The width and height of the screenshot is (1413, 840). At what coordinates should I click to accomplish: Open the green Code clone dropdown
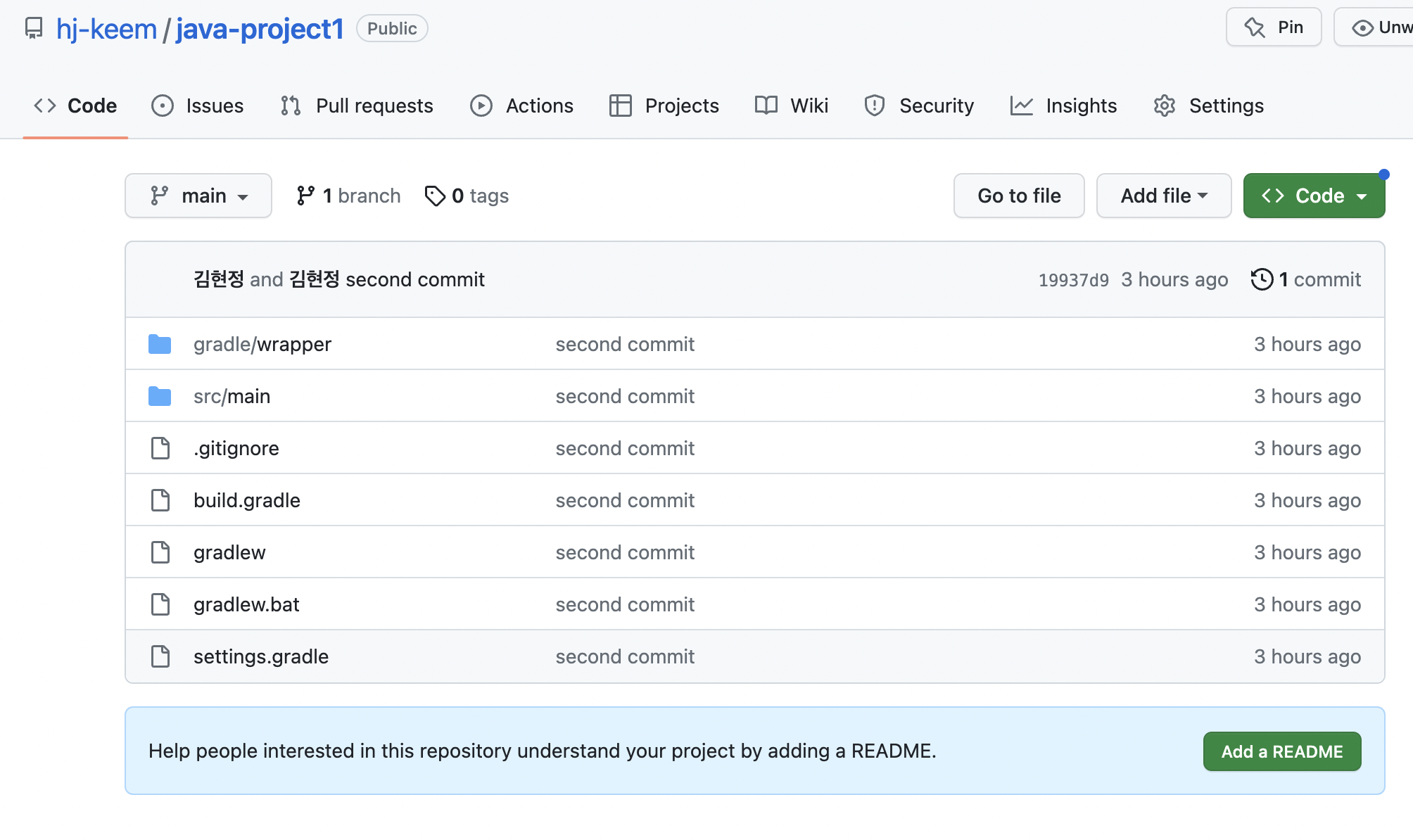coord(1313,196)
